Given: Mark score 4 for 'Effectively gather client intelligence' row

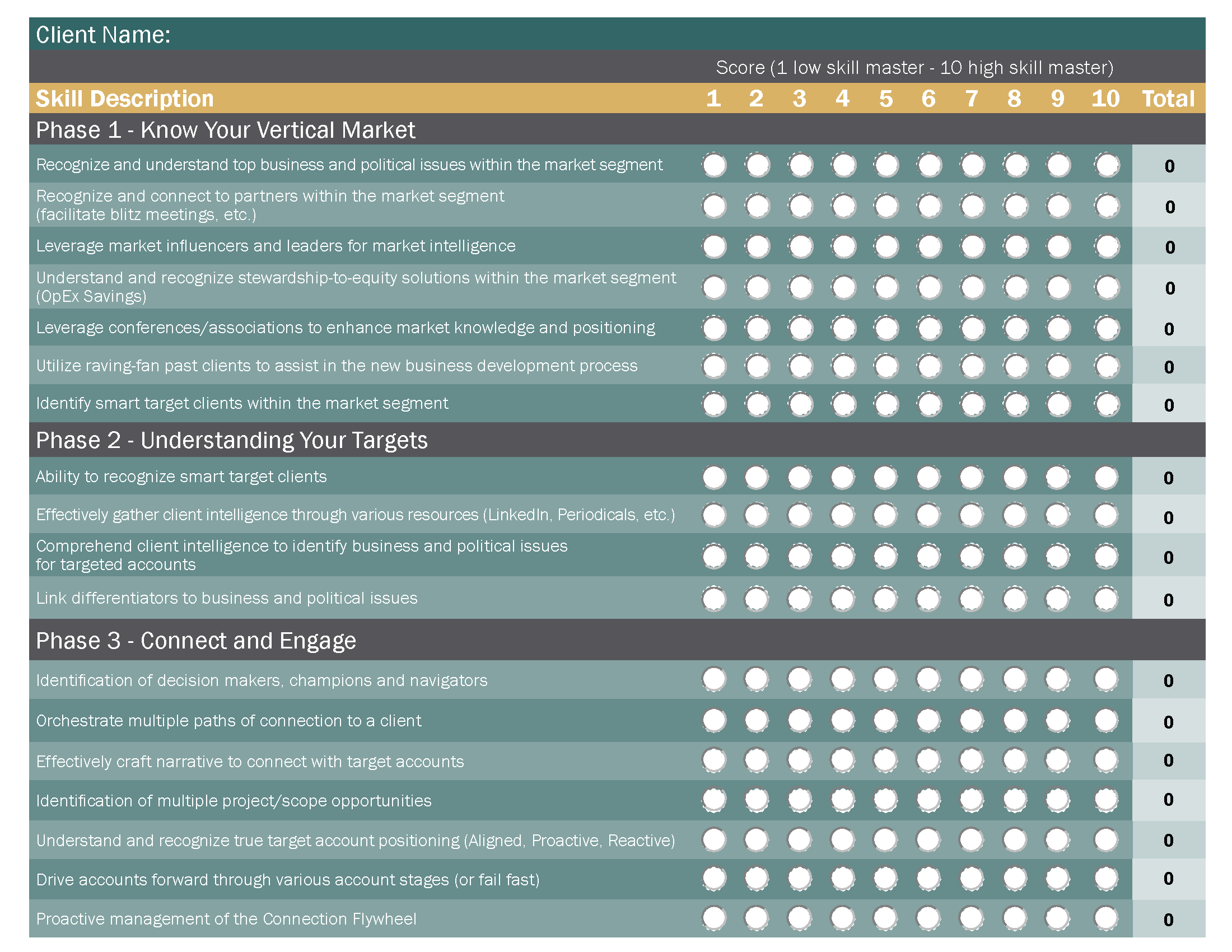Looking at the screenshot, I should pyautogui.click(x=843, y=515).
